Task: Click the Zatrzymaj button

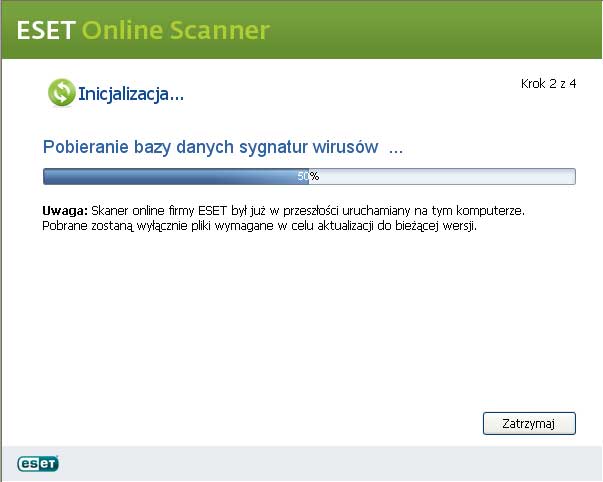Action: tap(529, 424)
